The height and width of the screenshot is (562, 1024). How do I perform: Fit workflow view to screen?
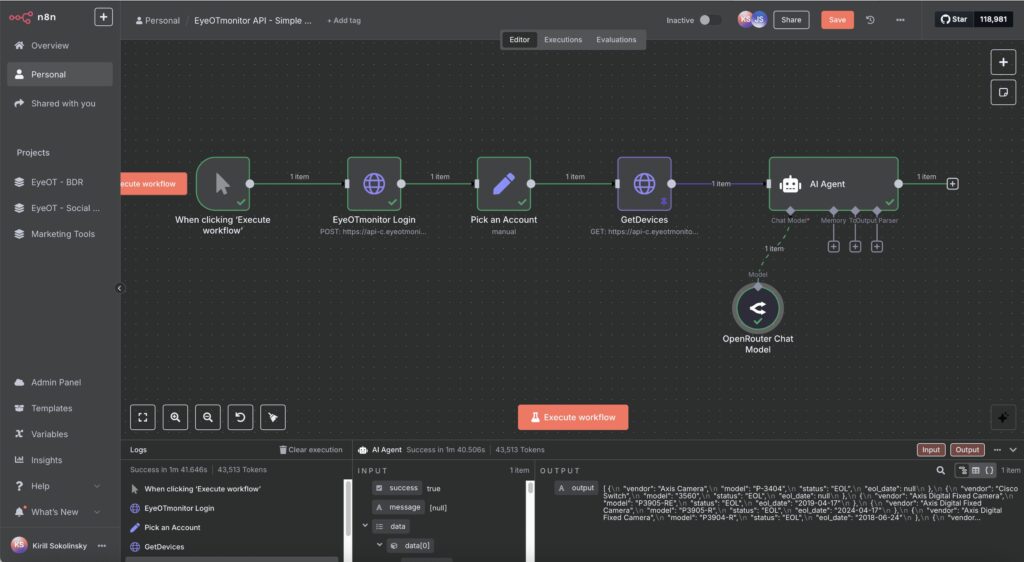click(x=142, y=417)
